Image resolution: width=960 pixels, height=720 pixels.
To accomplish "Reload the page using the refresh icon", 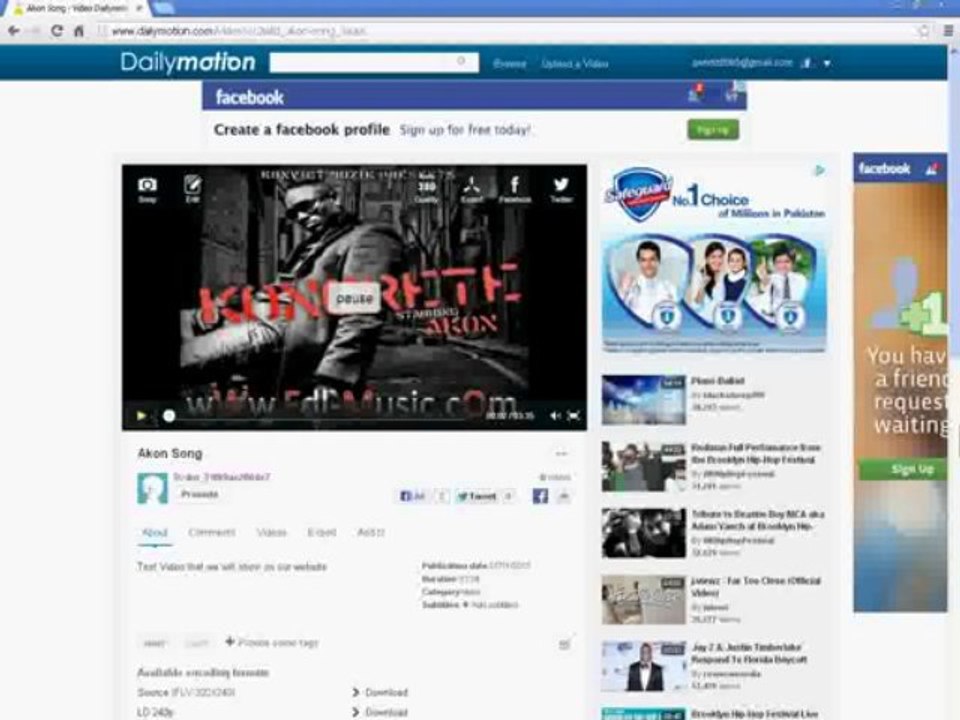I will tap(56, 31).
